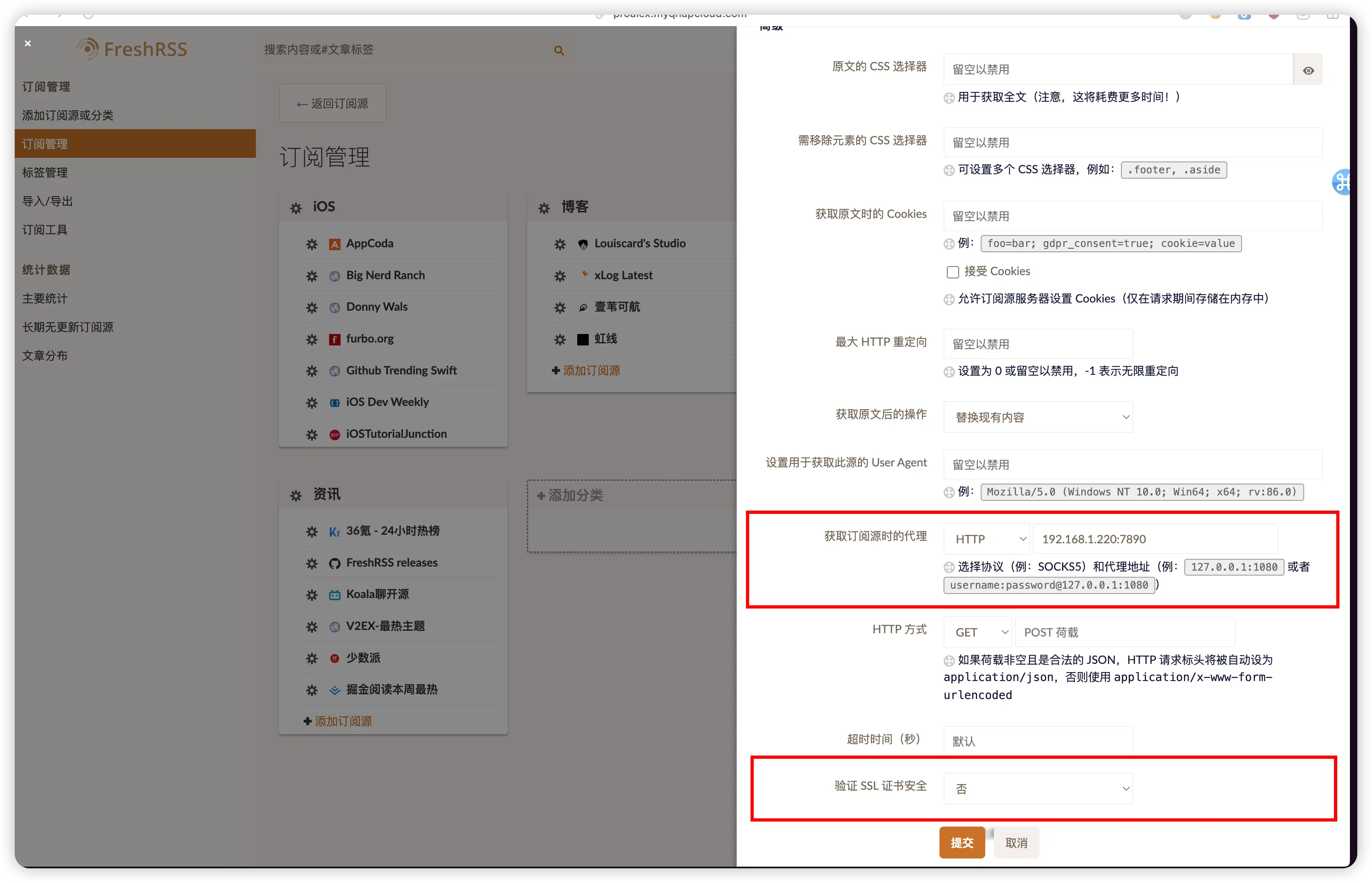
Task: Click the 取消 cancel button
Action: [x=1016, y=842]
